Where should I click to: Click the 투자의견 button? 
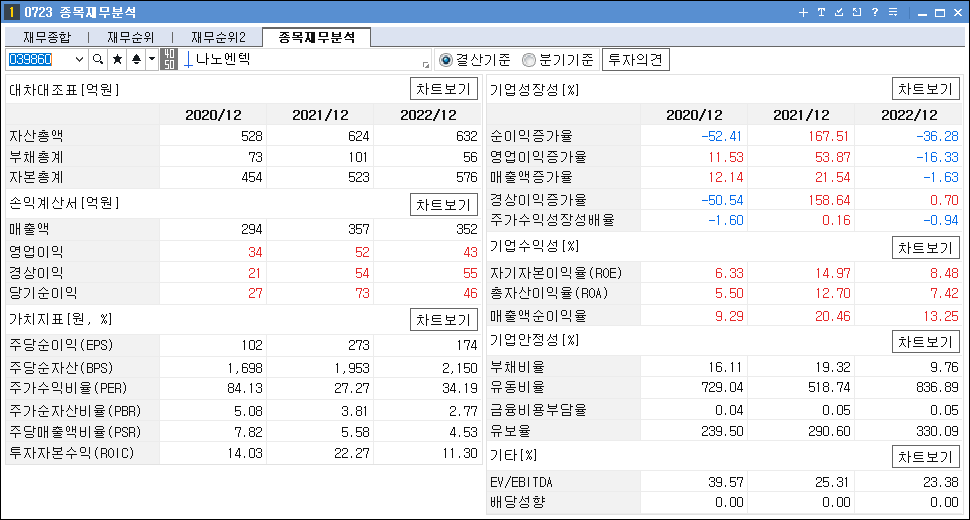pos(635,60)
